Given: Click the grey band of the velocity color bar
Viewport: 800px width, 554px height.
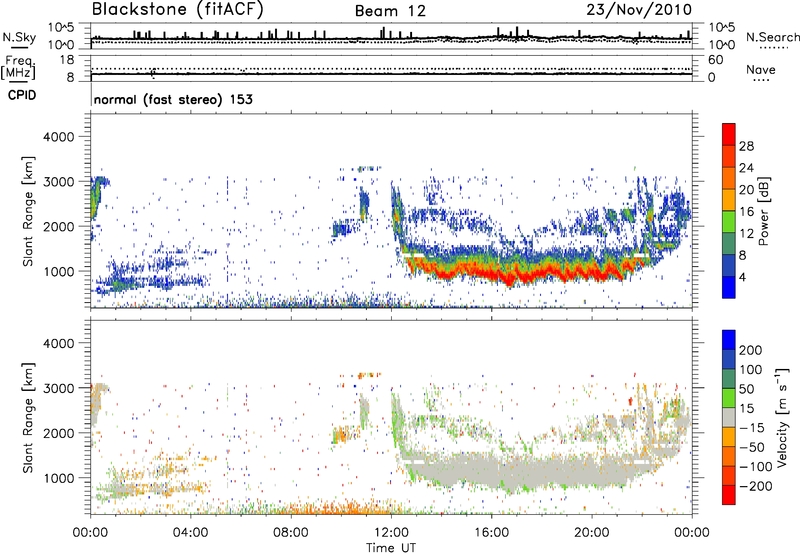Looking at the screenshot, I should tap(729, 418).
